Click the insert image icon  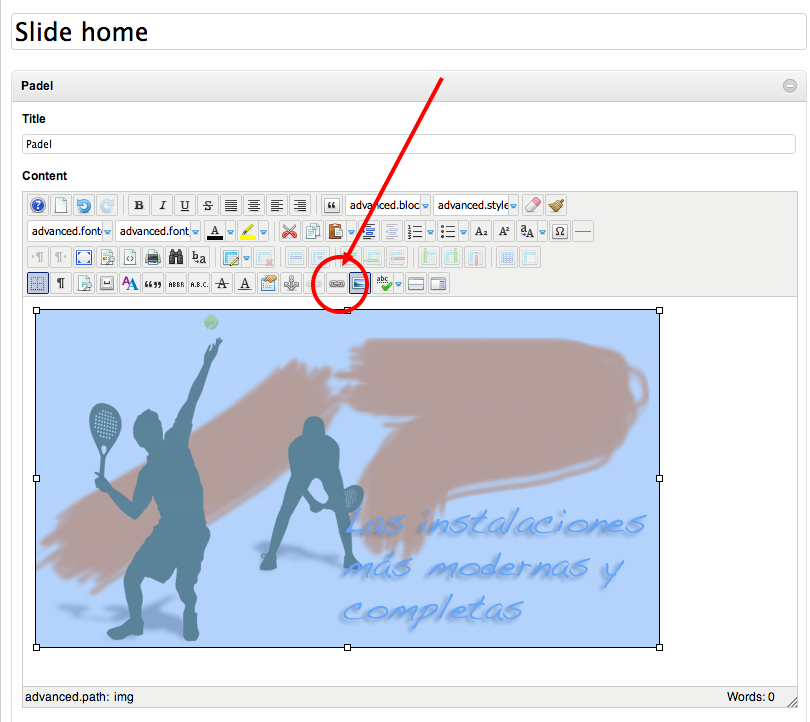(360, 284)
